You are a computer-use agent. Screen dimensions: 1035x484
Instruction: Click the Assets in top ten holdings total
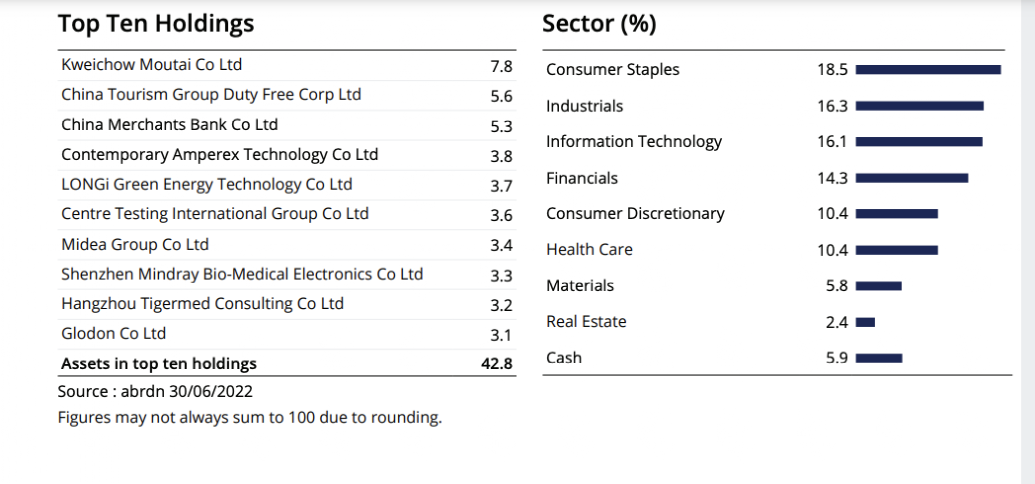159,364
